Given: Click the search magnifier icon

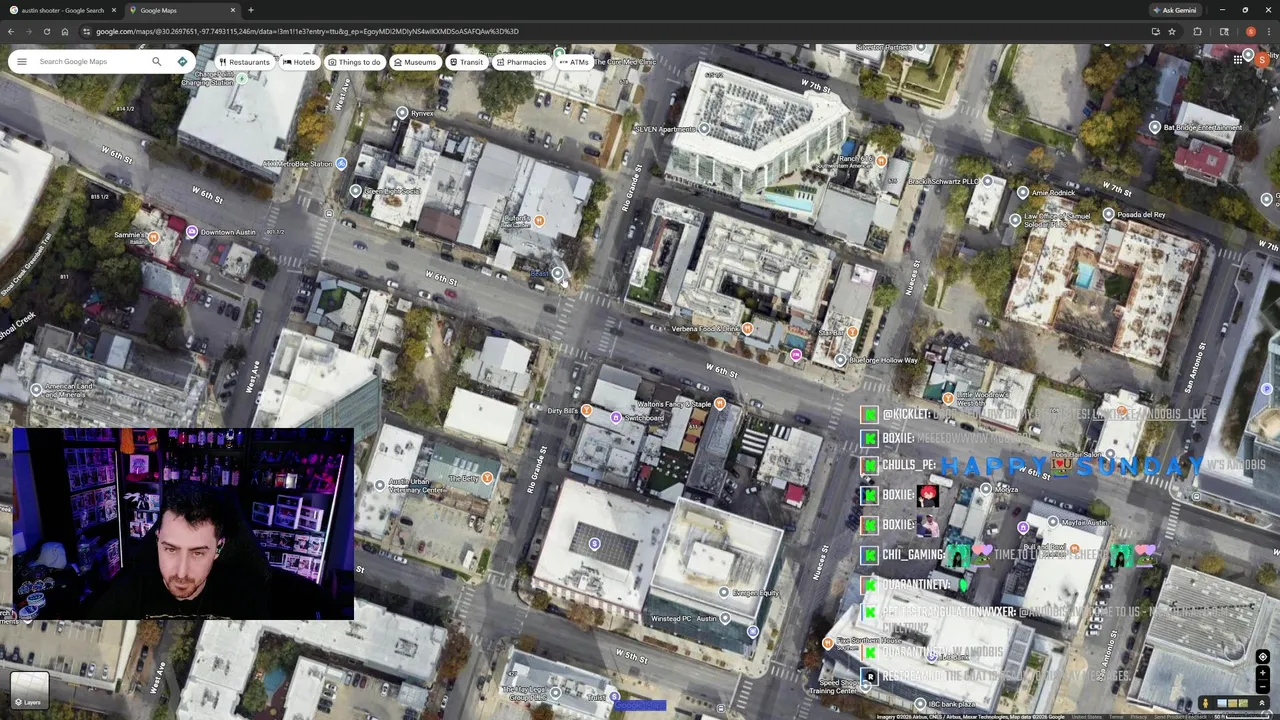Looking at the screenshot, I should [156, 62].
